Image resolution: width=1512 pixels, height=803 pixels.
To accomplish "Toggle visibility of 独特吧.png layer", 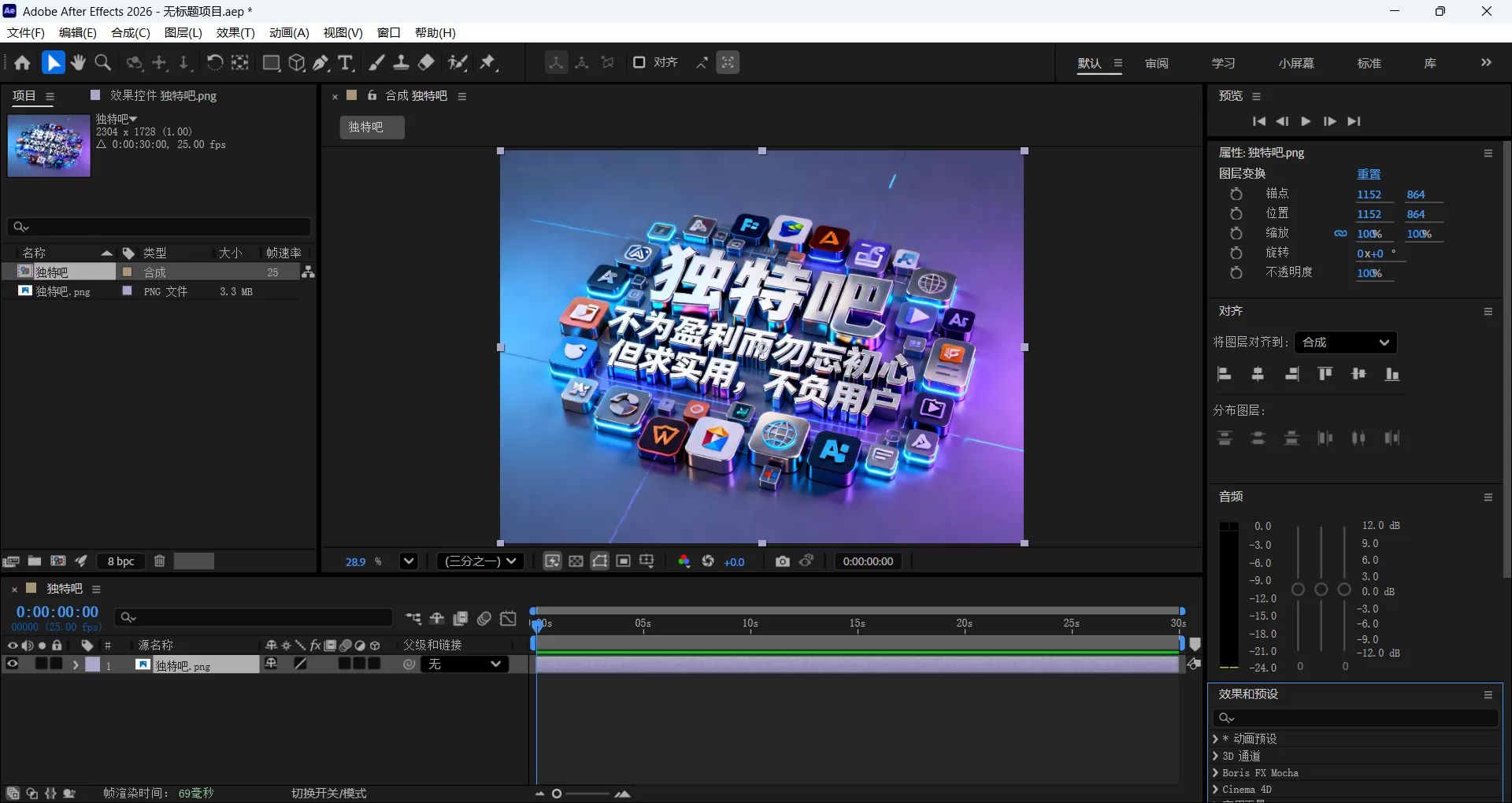I will pyautogui.click(x=12, y=664).
